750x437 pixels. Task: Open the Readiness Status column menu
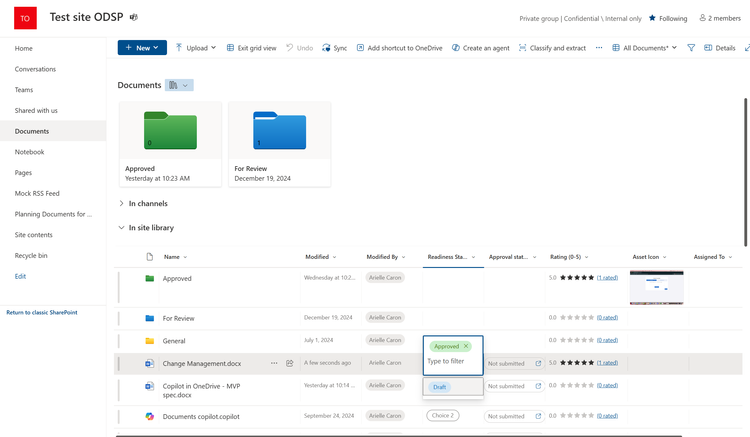(x=452, y=257)
